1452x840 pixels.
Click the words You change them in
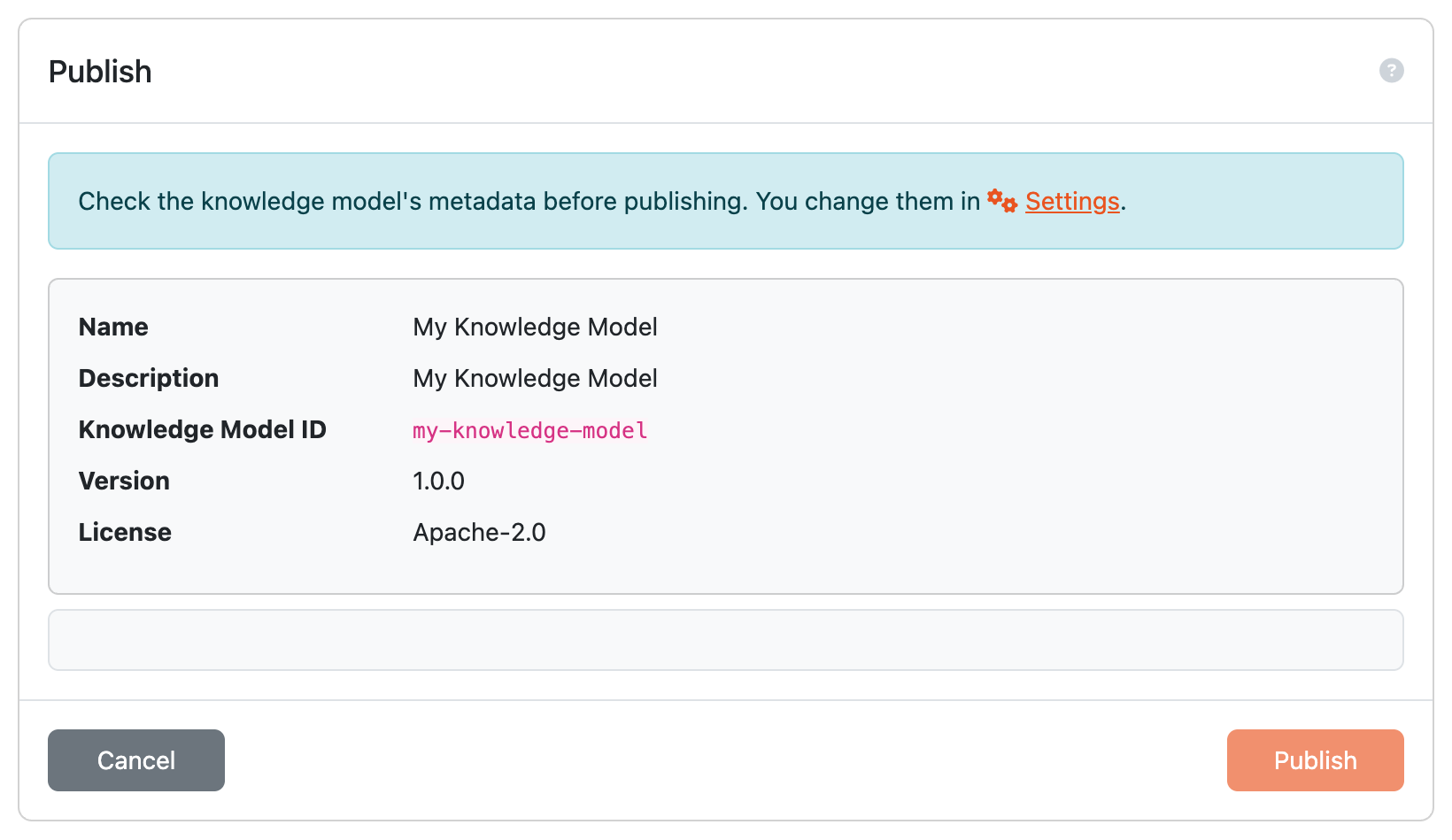(x=868, y=202)
